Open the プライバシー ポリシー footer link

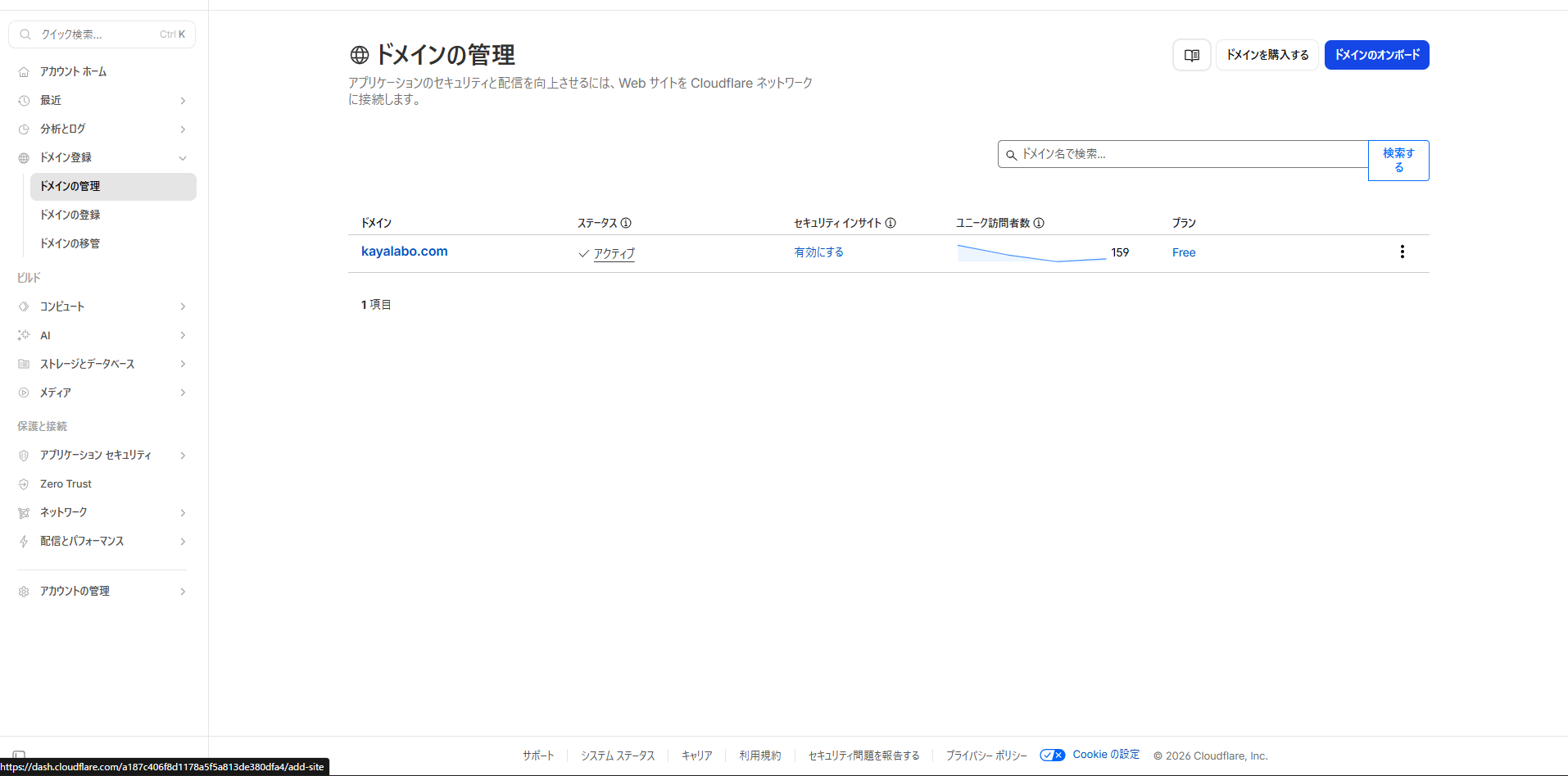[x=986, y=756]
